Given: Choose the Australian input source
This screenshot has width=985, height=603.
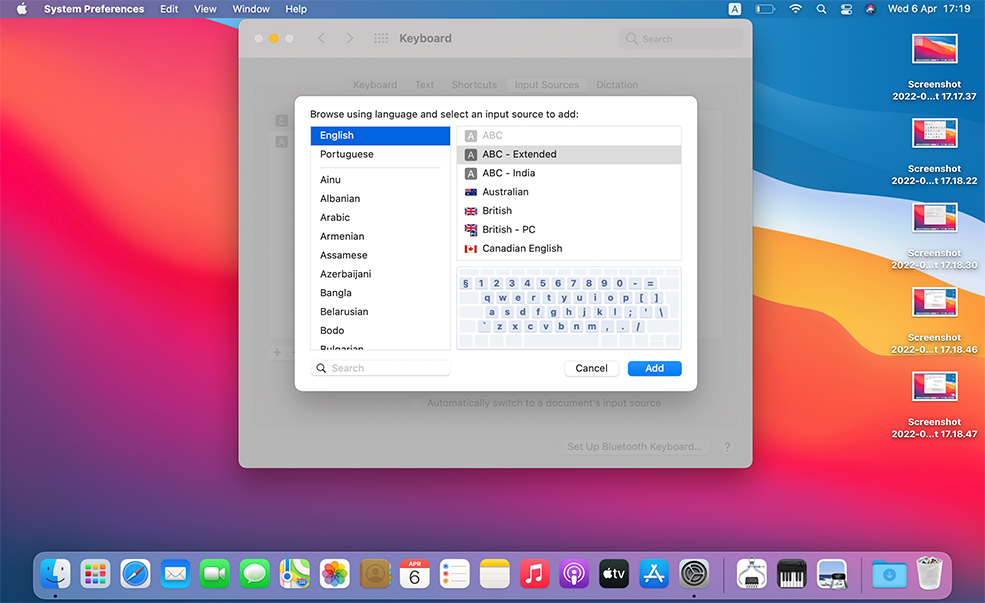Looking at the screenshot, I should point(569,192).
